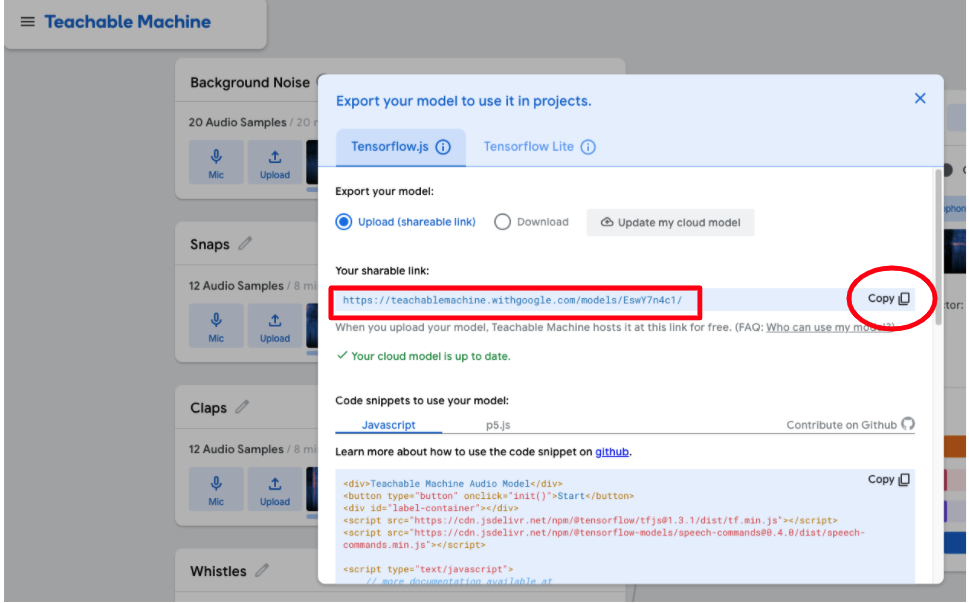Click the dialog vertical scrollbar
This screenshot has height=603, width=969.
(x=939, y=247)
